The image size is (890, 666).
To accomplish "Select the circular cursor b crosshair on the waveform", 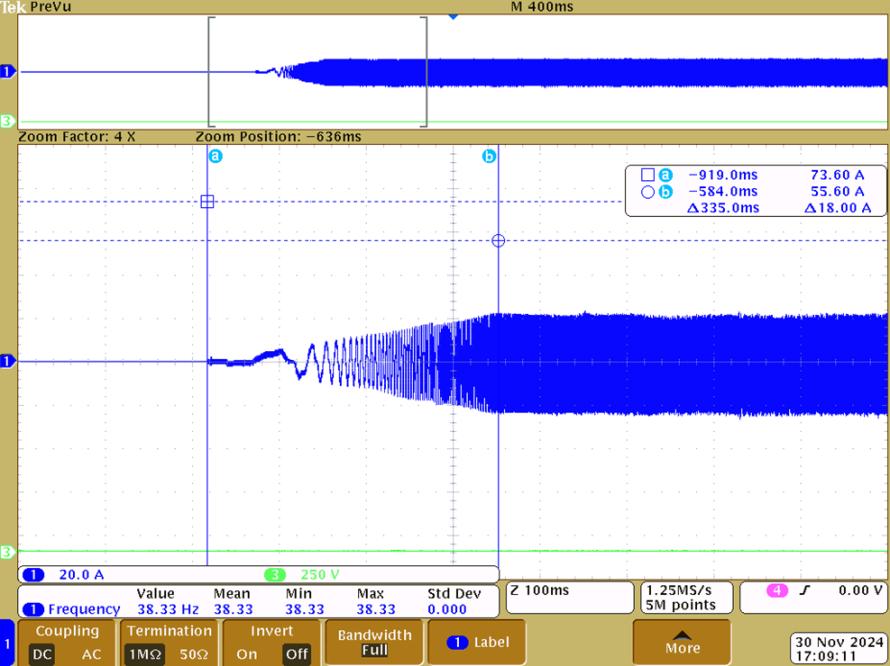I will 499,240.
